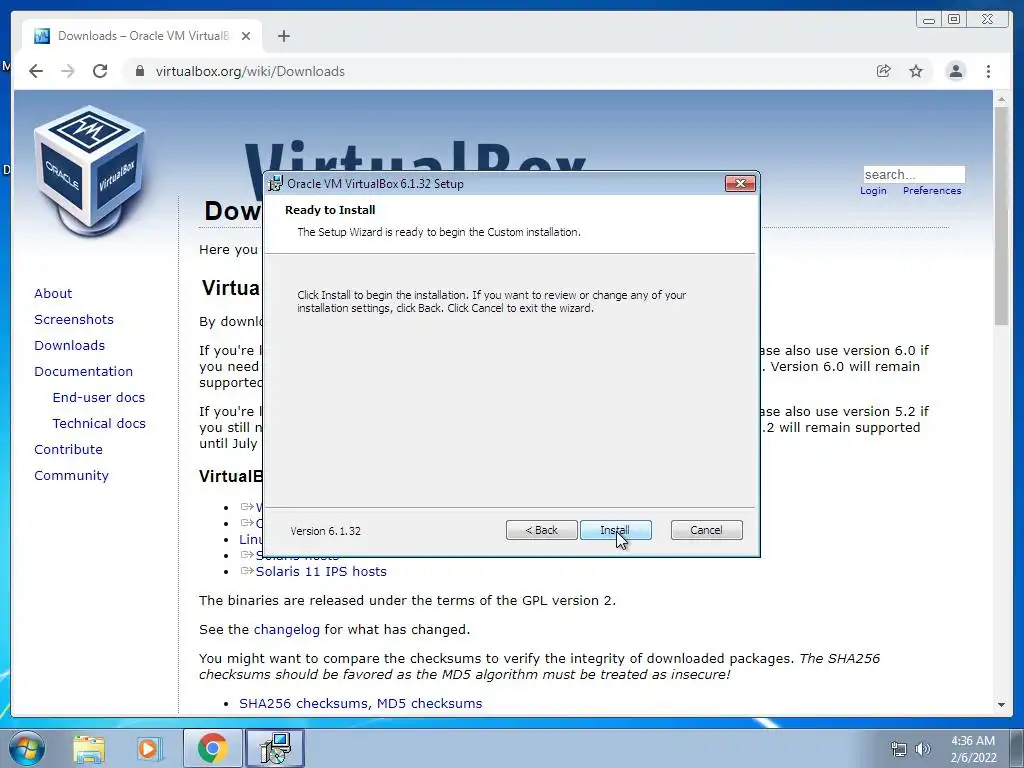Viewport: 1024px width, 768px height.
Task: Click the site lock icon in address bar
Action: click(139, 71)
